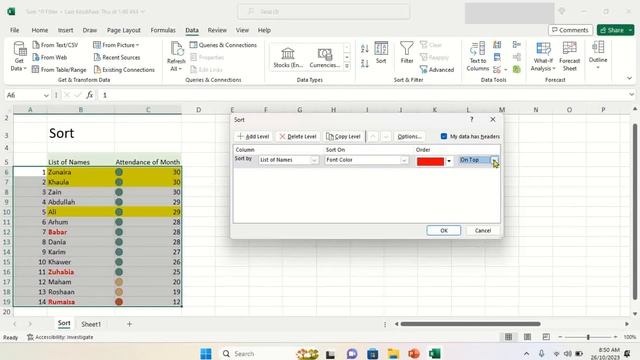The height and width of the screenshot is (360, 640).
Task: Click cell containing Zonaira
Action: [81, 172]
